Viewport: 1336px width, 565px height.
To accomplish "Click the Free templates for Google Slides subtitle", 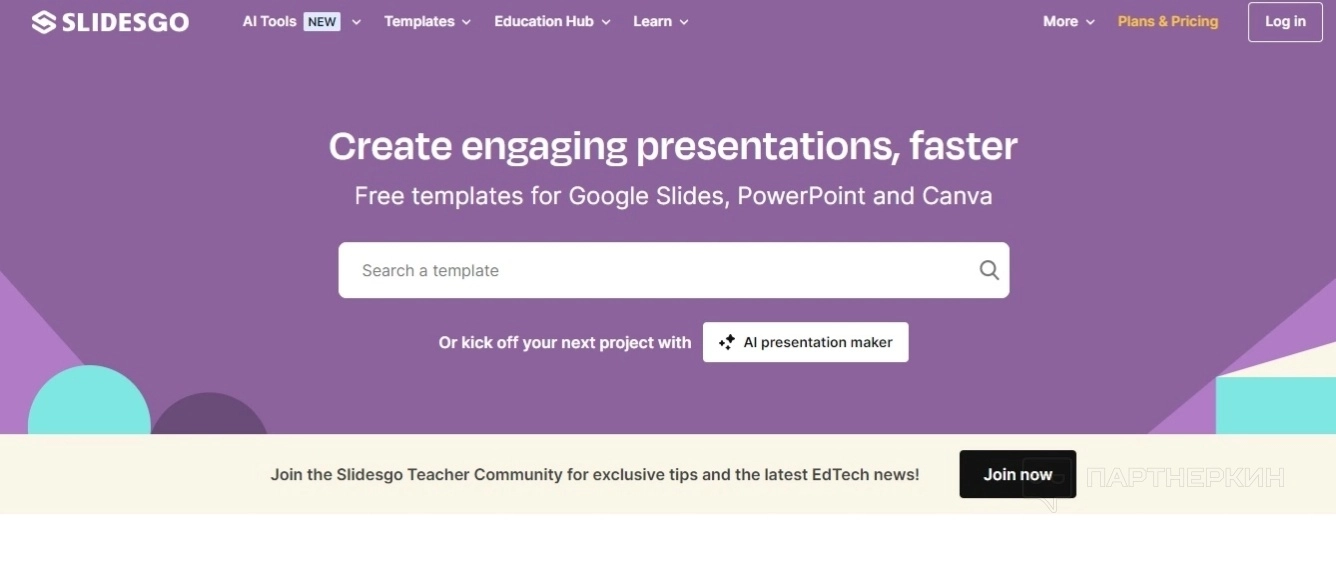I will click(x=673, y=196).
